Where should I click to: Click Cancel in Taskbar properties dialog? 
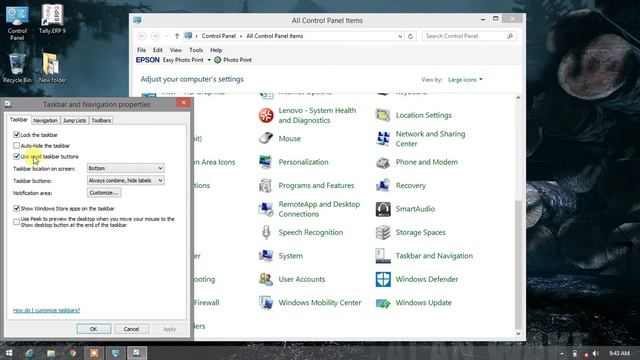(131, 329)
